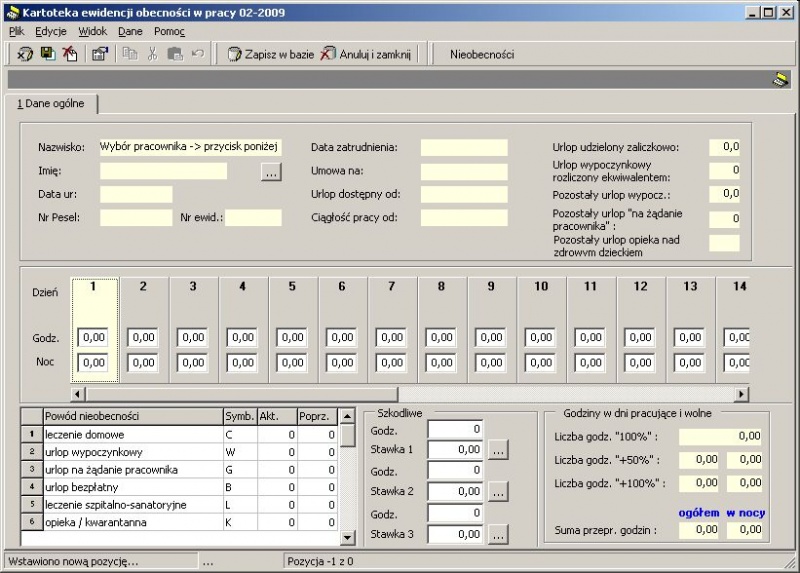
Task: Click the Data zatrudnienia field
Action: pyautogui.click(x=464, y=147)
